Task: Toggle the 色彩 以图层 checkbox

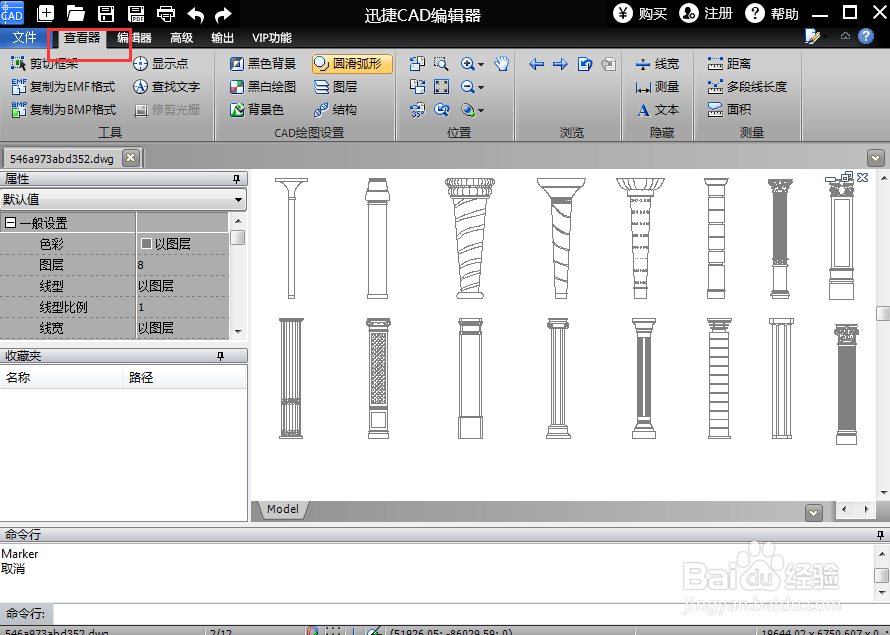Action: [x=146, y=244]
